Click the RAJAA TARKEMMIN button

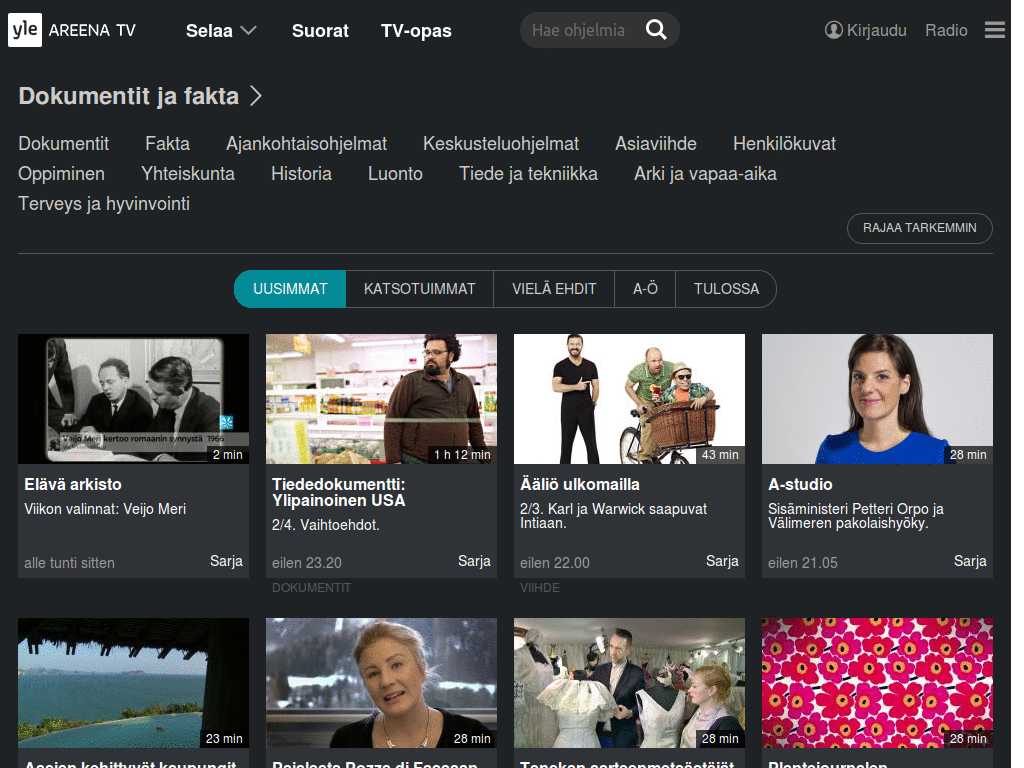920,228
